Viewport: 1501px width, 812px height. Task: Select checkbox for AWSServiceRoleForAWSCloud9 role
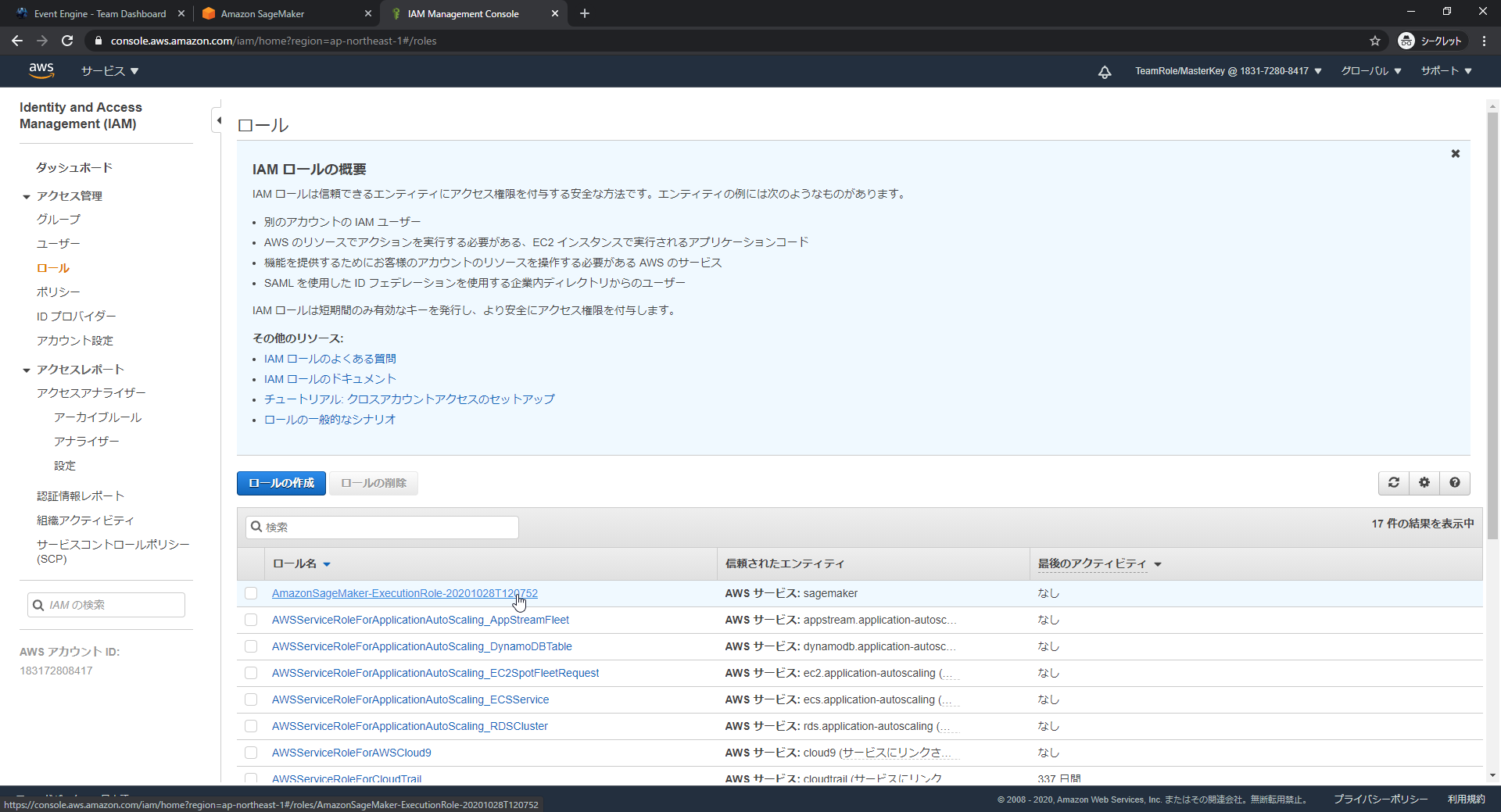pyautogui.click(x=251, y=753)
